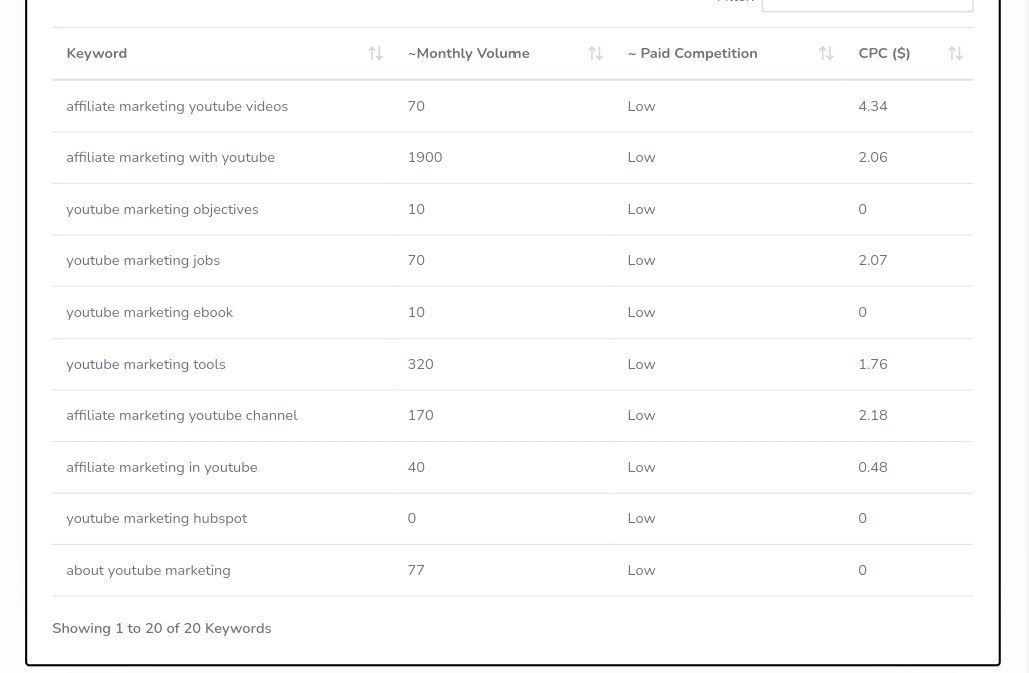Click 'youtube marketing tools' keyword
Viewport: 1029px width, 673px height.
(x=146, y=364)
